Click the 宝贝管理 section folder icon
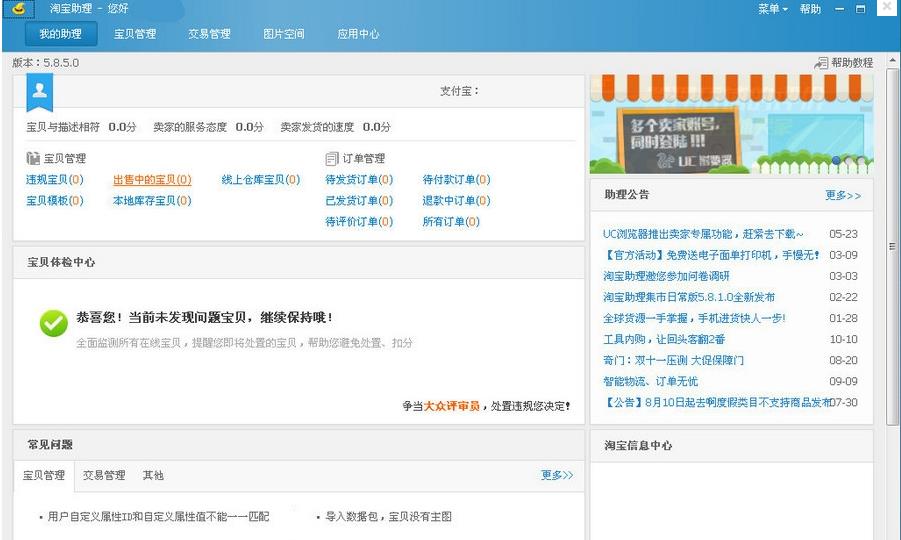 (x=33, y=158)
